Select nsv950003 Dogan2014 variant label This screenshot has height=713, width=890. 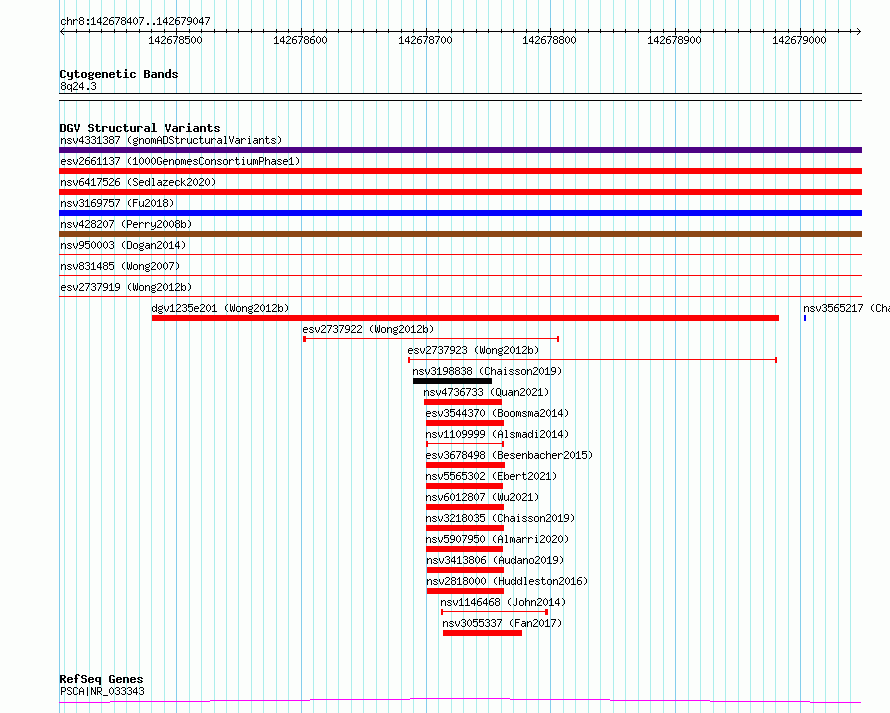click(x=123, y=245)
